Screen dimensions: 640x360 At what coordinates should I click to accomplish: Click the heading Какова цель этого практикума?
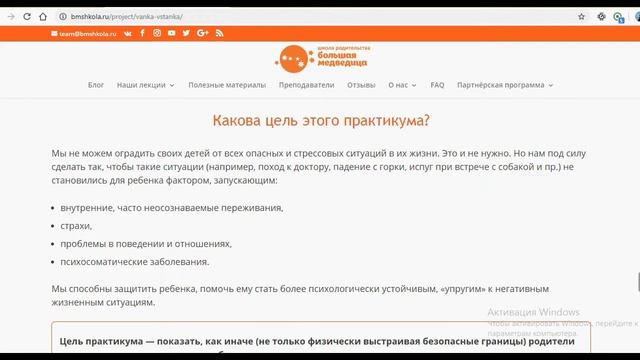(321, 120)
